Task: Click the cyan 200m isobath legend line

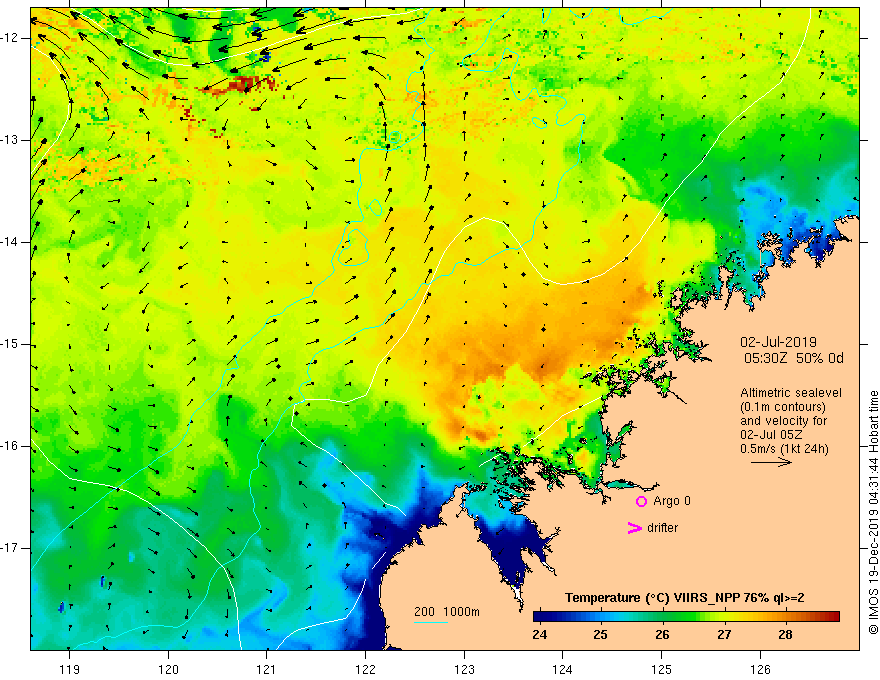Action: (x=430, y=622)
